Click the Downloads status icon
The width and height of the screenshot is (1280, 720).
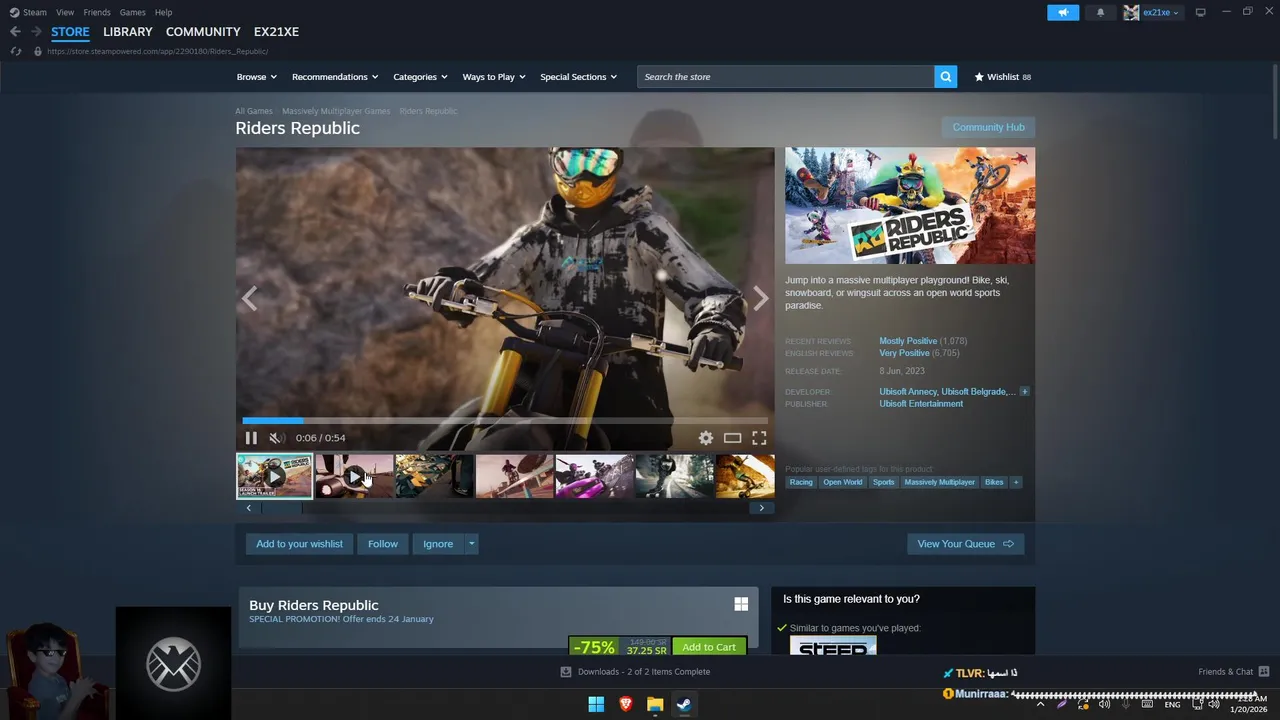coord(566,672)
